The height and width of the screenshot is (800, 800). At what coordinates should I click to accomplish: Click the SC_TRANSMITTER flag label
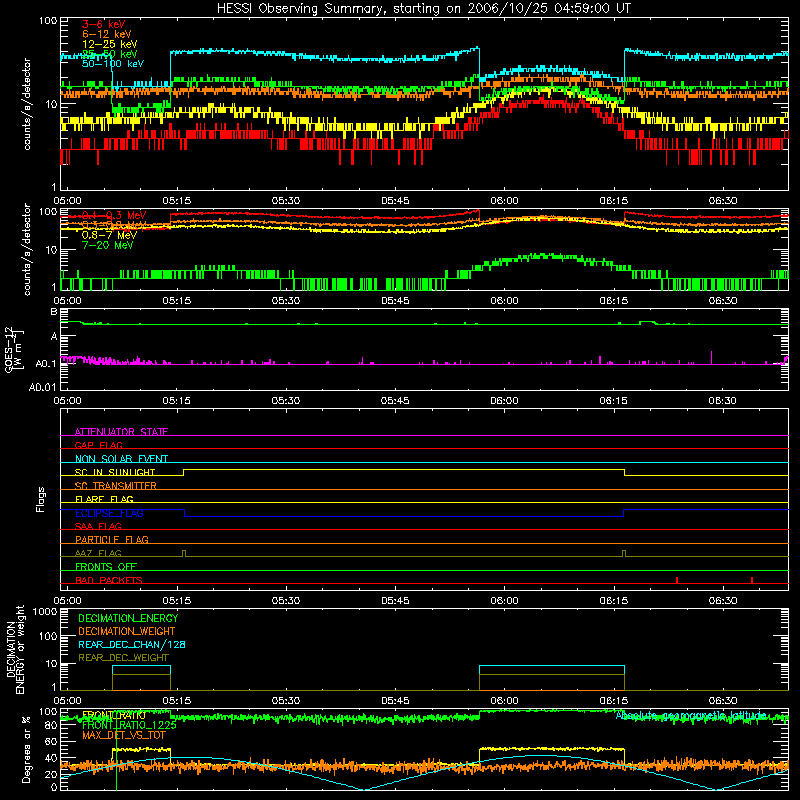[x=116, y=486]
